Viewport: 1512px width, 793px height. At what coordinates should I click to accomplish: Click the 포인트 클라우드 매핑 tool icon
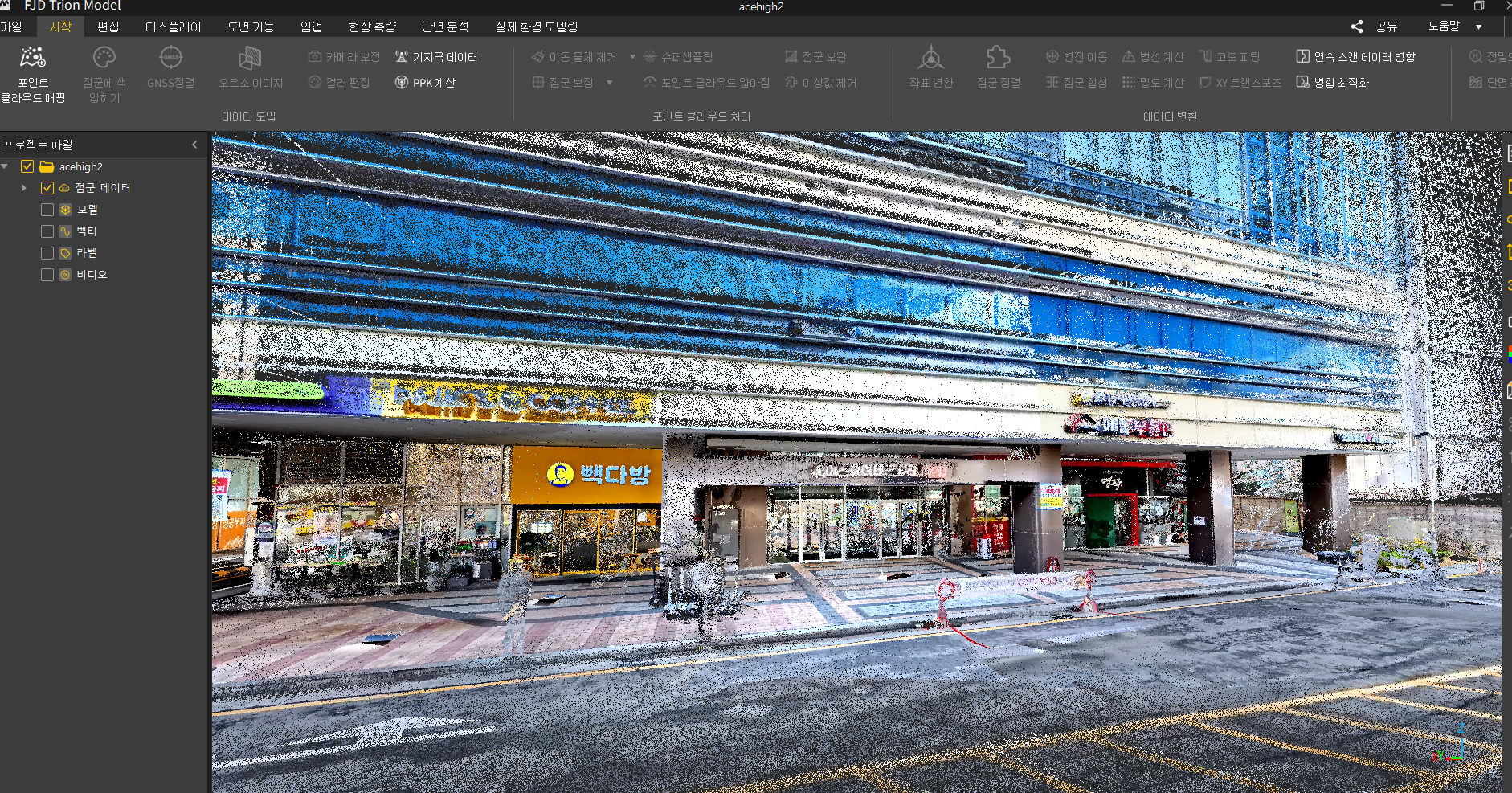33,58
